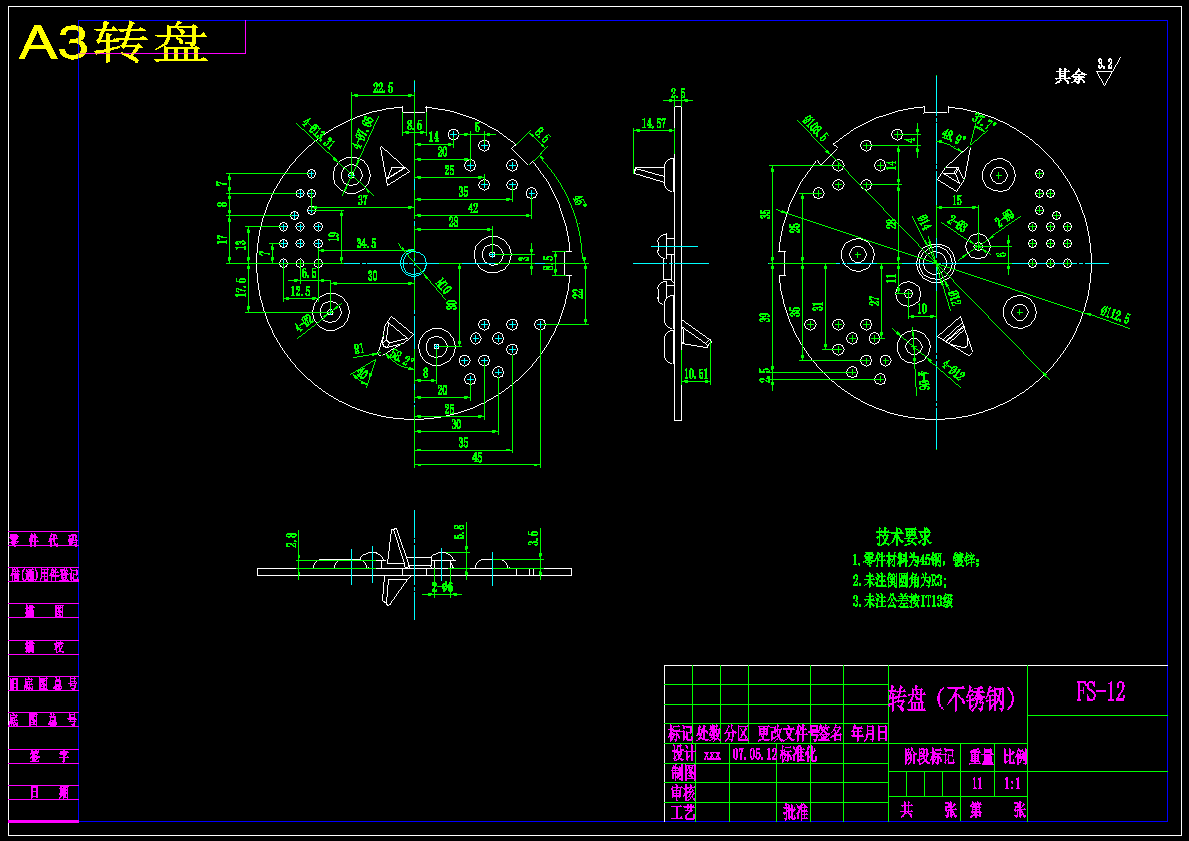The width and height of the screenshot is (1189, 841).
Task: Select the 10.51 dimension in side view
Action: pos(695,374)
